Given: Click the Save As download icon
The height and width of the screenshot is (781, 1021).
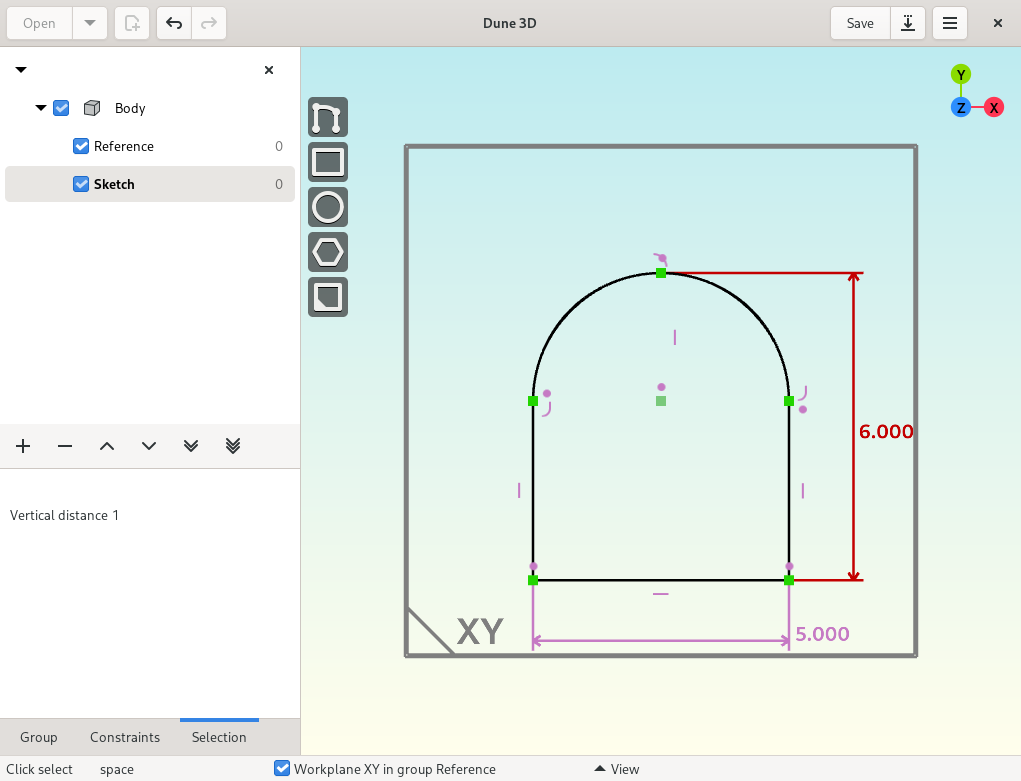Looking at the screenshot, I should click(x=908, y=23).
